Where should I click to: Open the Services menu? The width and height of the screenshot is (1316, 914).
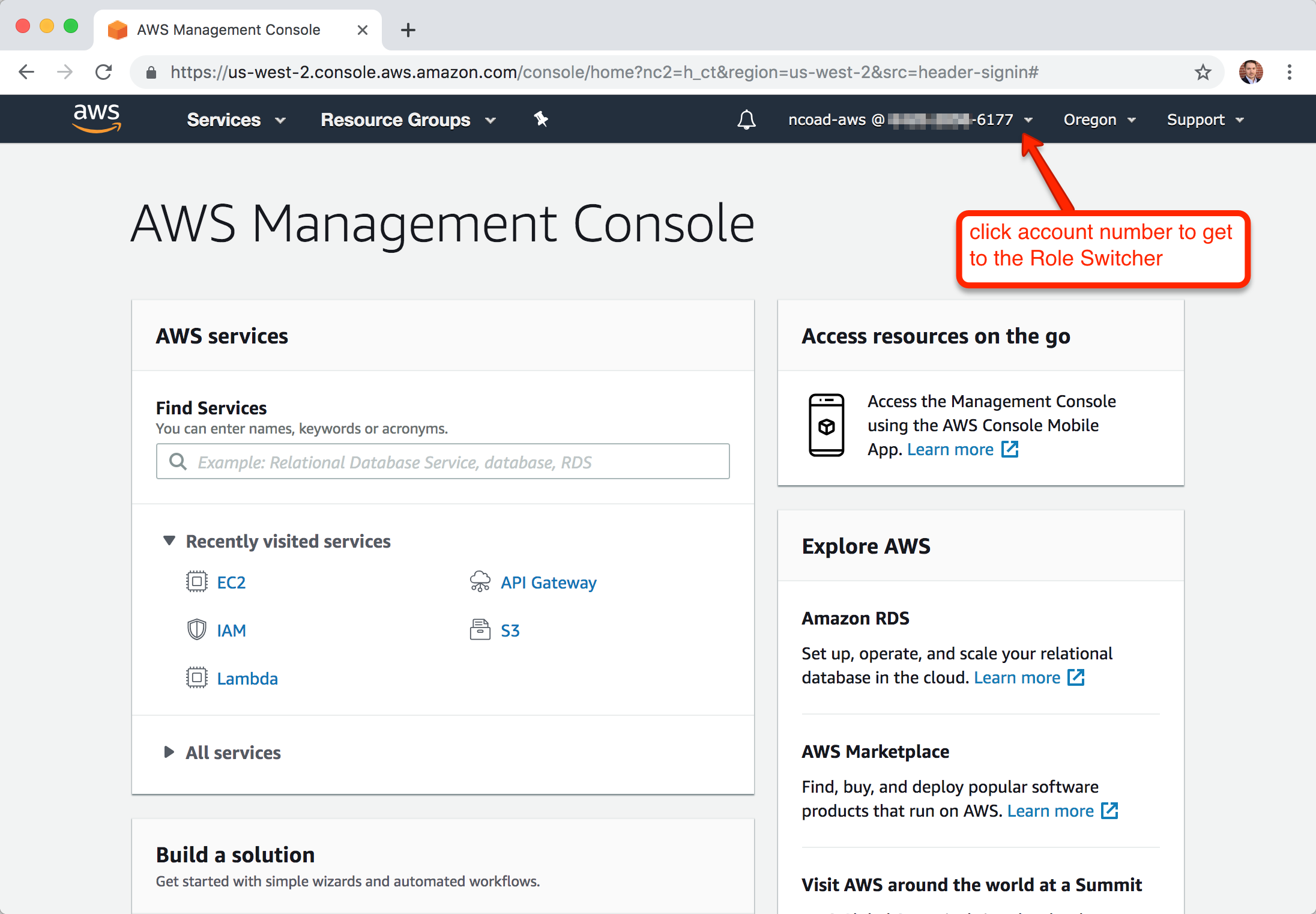coord(236,120)
